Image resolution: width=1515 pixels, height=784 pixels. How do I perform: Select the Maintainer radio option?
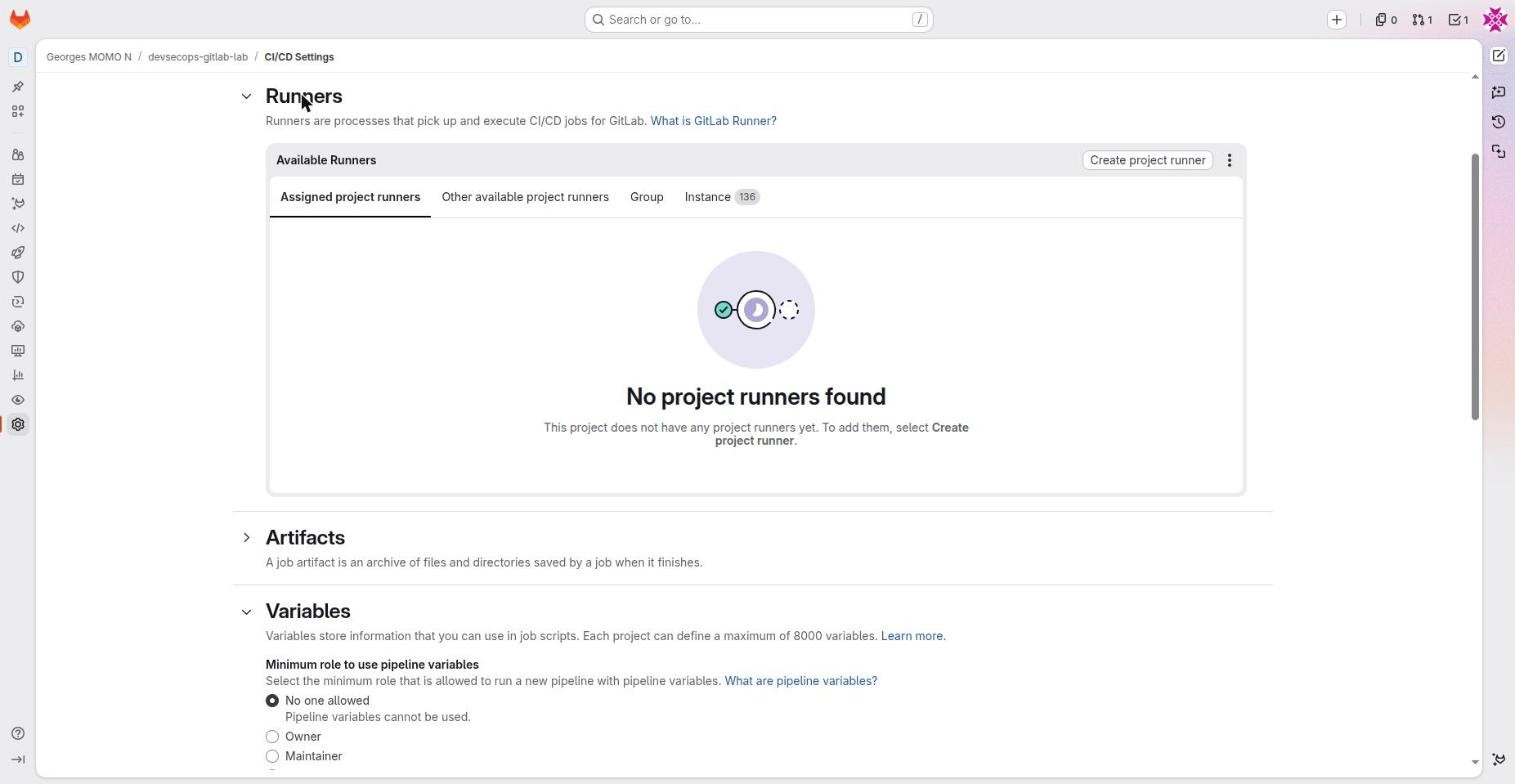tap(272, 757)
